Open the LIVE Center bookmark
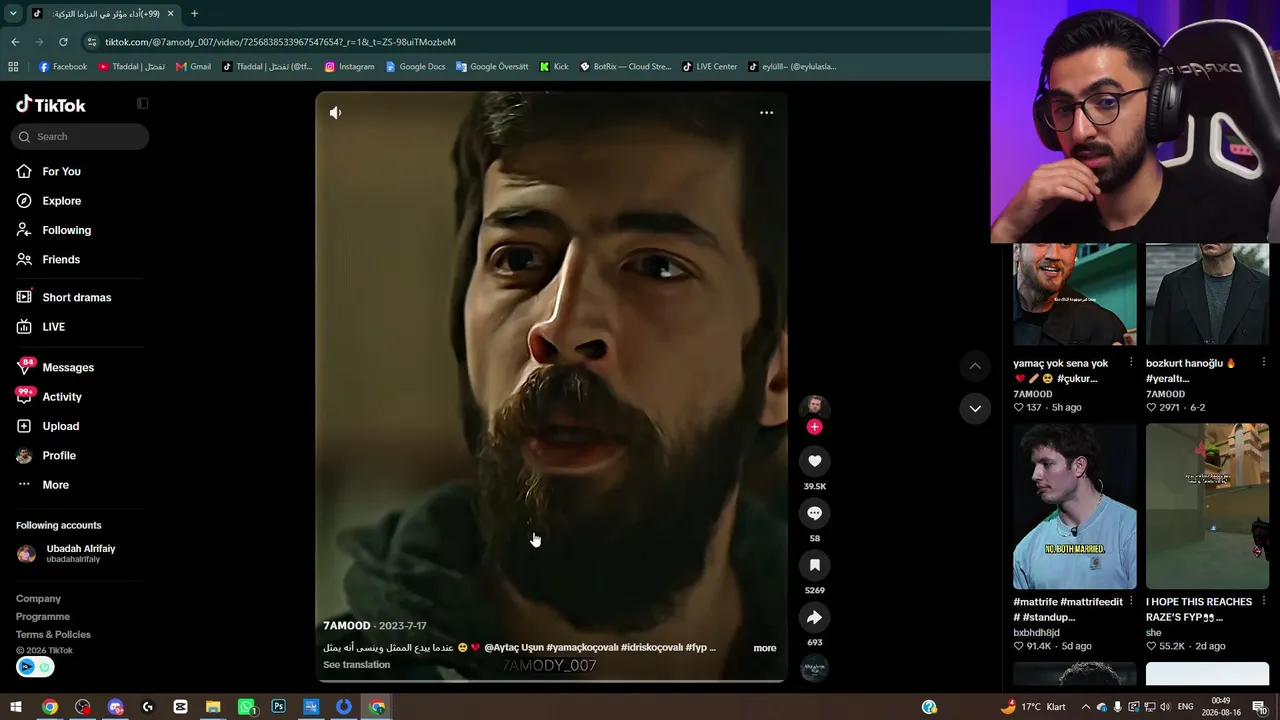The image size is (1280, 720). [x=710, y=67]
